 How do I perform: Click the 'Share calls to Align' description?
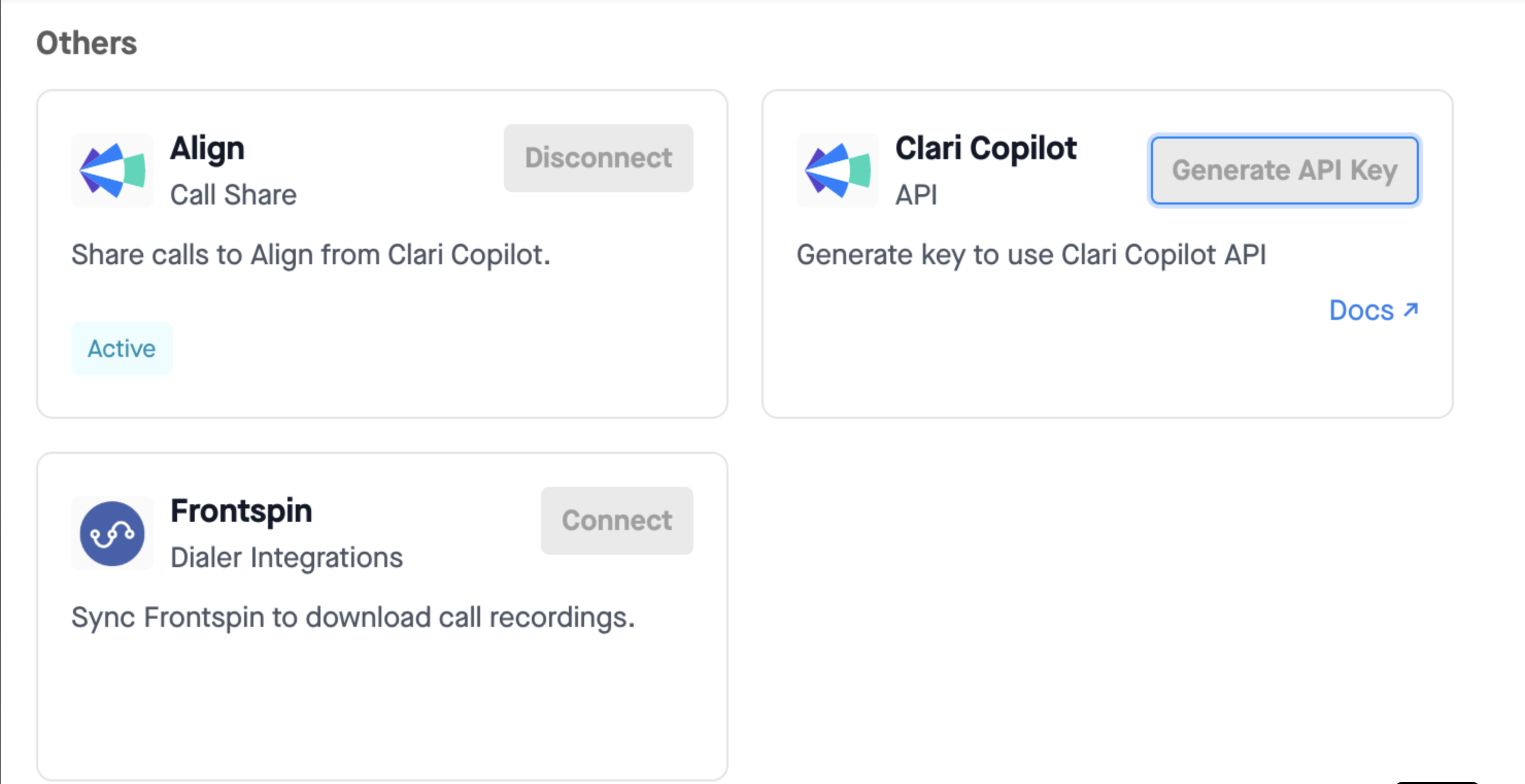311,255
